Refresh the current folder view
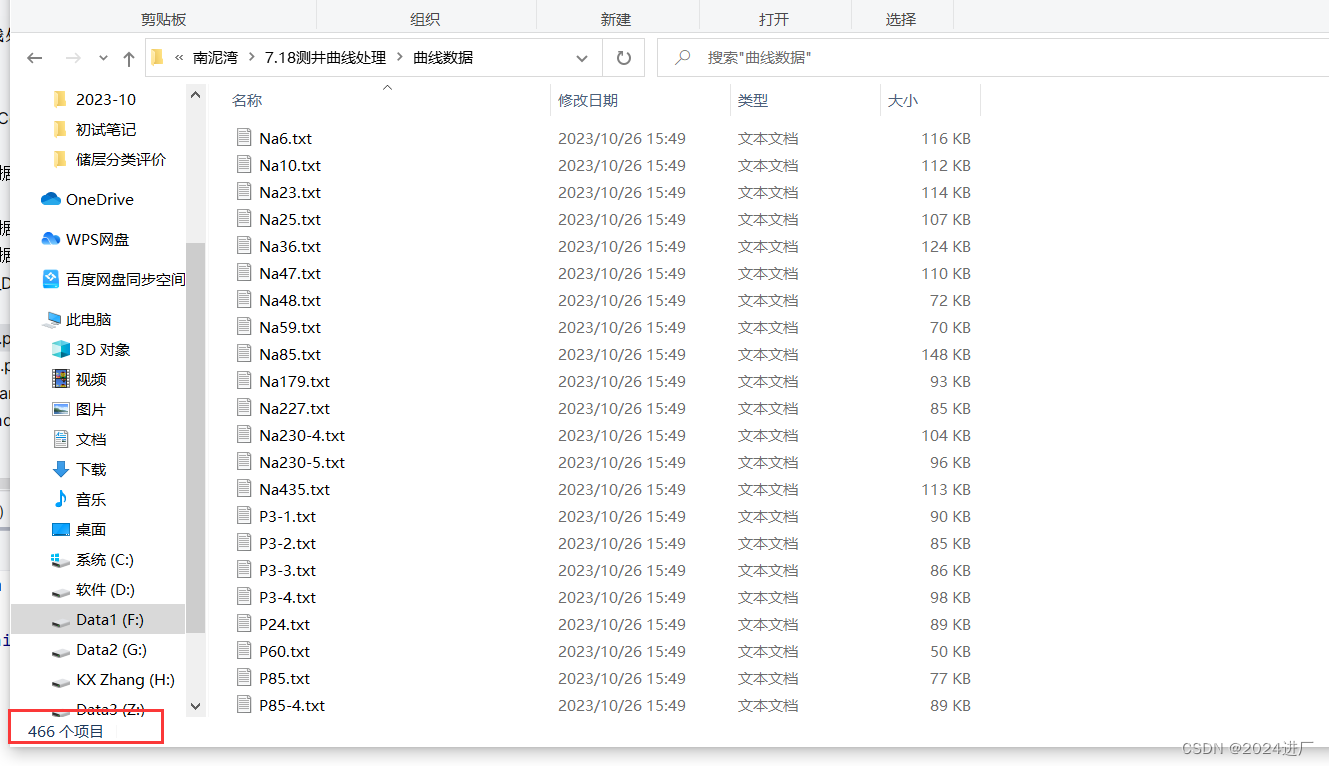1329x766 pixels. (x=624, y=58)
